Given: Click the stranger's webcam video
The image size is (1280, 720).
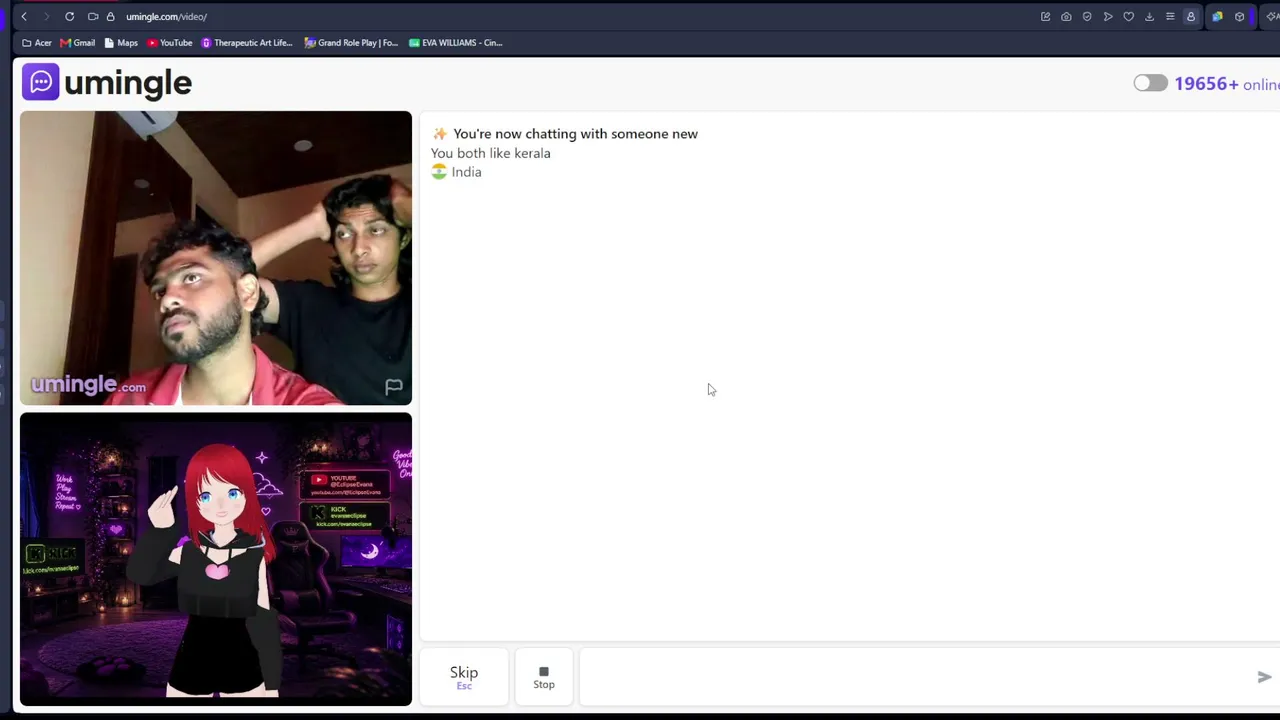Looking at the screenshot, I should [x=216, y=258].
